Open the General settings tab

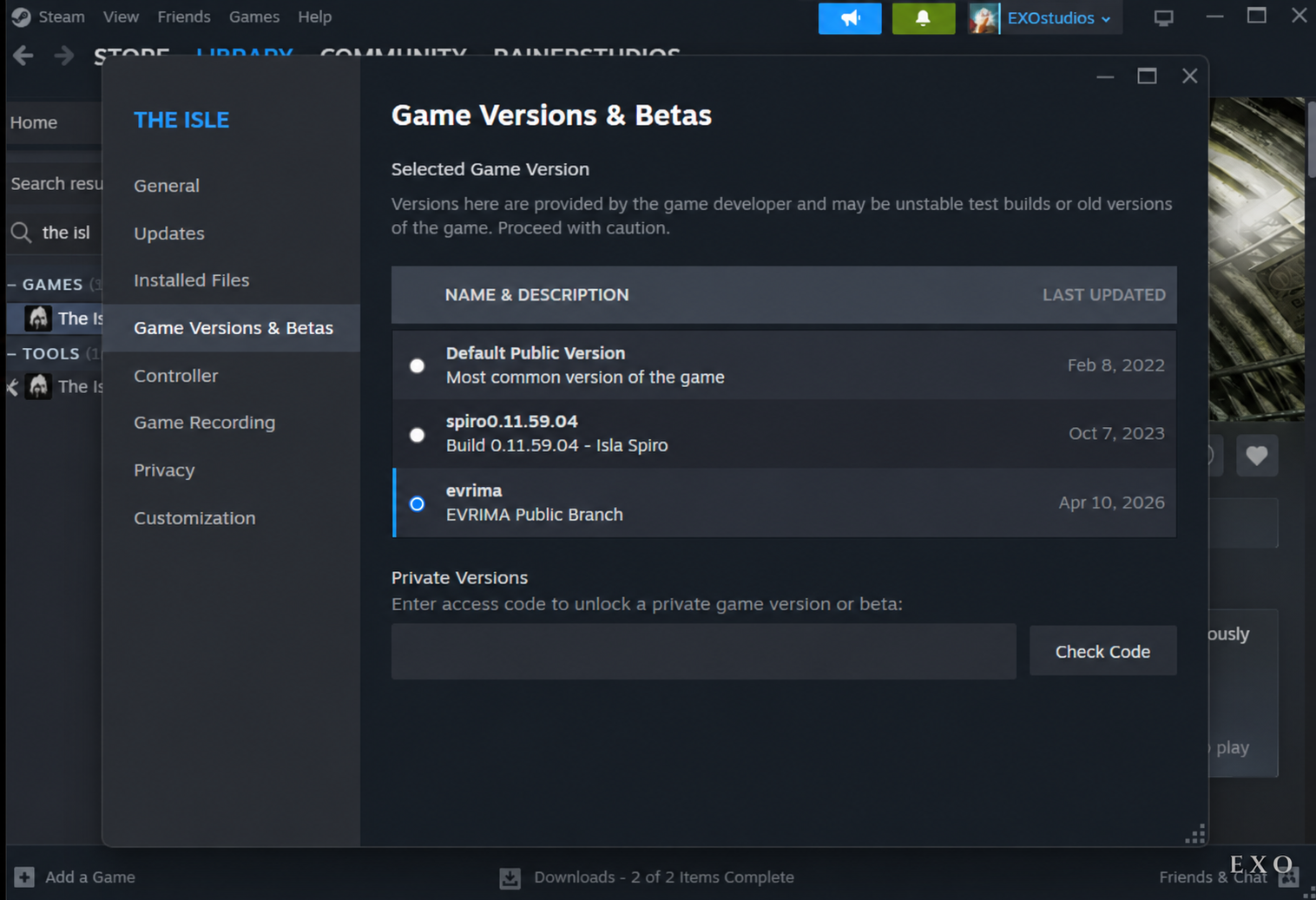point(231,186)
